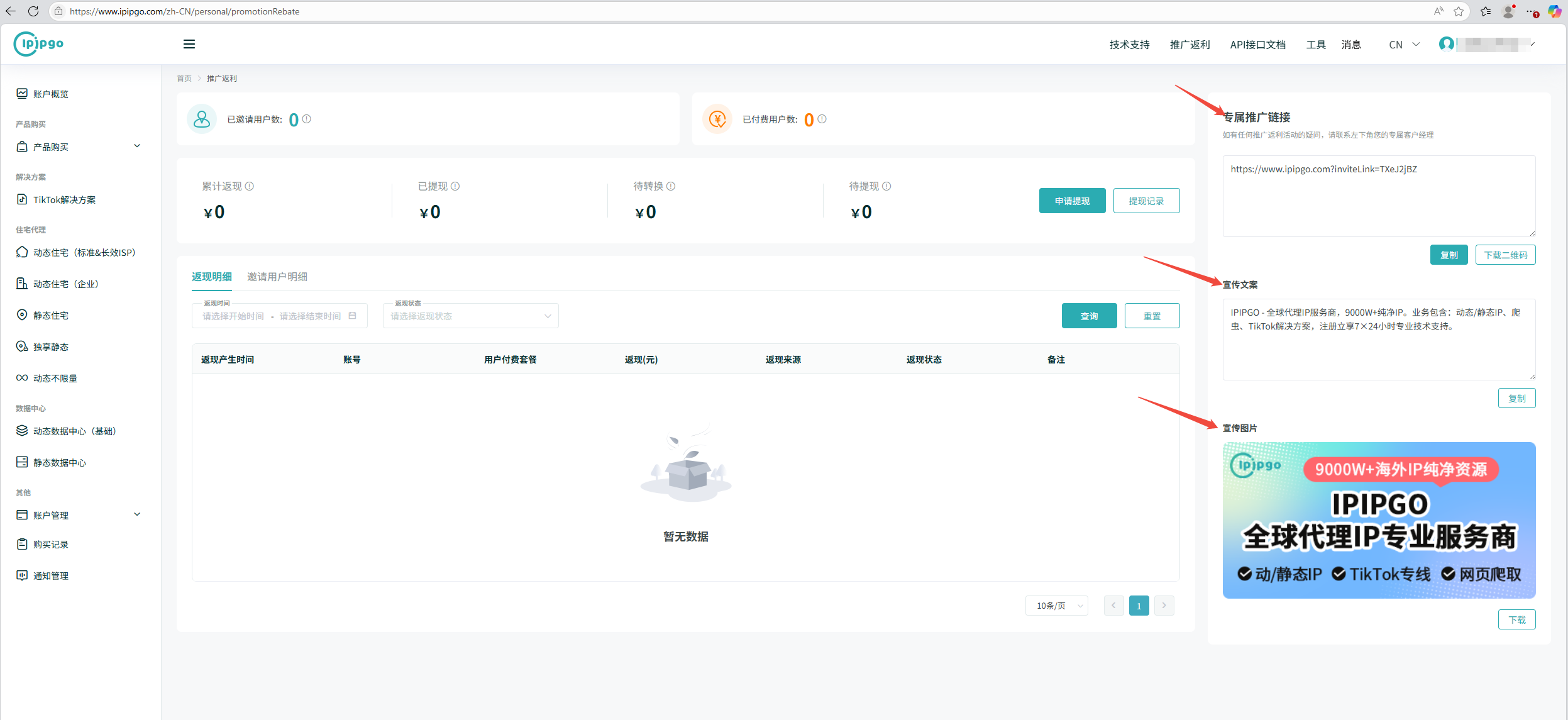The height and width of the screenshot is (720, 1568).
Task: Open browser profile avatar icon
Action: [1508, 11]
